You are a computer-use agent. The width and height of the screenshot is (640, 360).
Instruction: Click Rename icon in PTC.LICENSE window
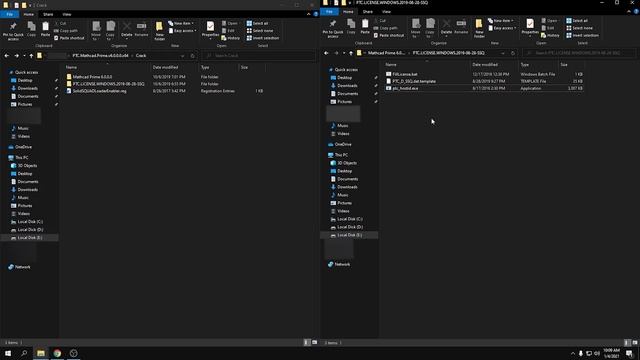(x=461, y=26)
